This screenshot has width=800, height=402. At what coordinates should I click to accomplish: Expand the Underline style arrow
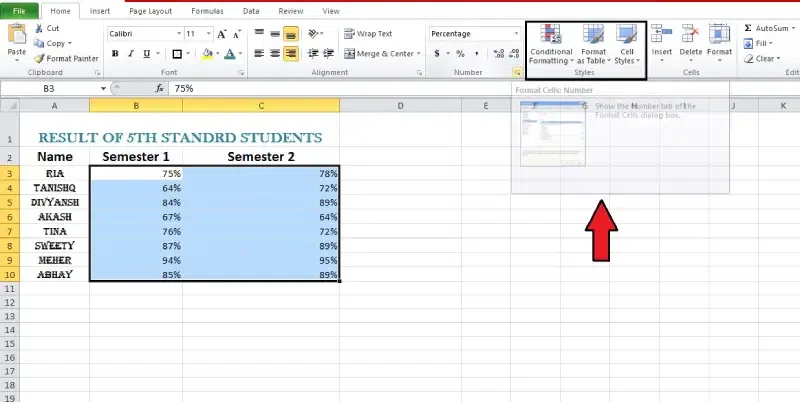click(x=157, y=54)
